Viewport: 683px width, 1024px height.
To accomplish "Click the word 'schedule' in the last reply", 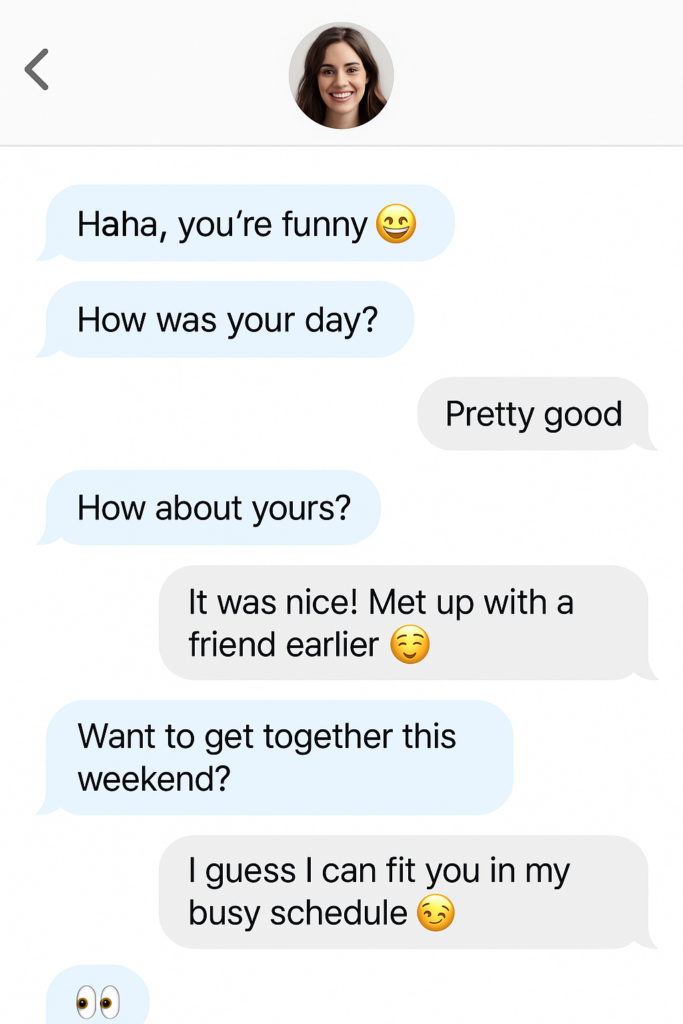I will [x=339, y=913].
